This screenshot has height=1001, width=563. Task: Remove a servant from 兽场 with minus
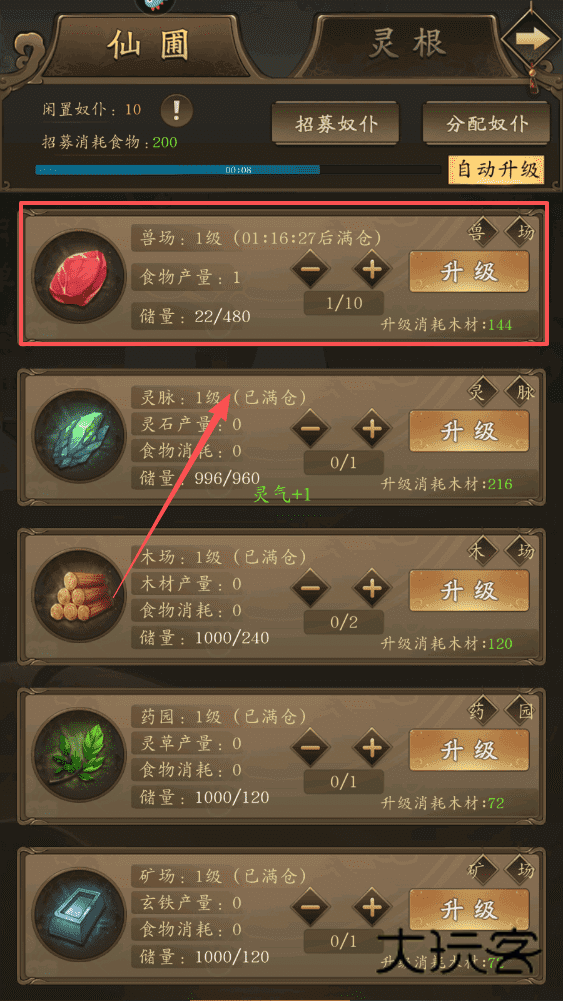click(310, 269)
